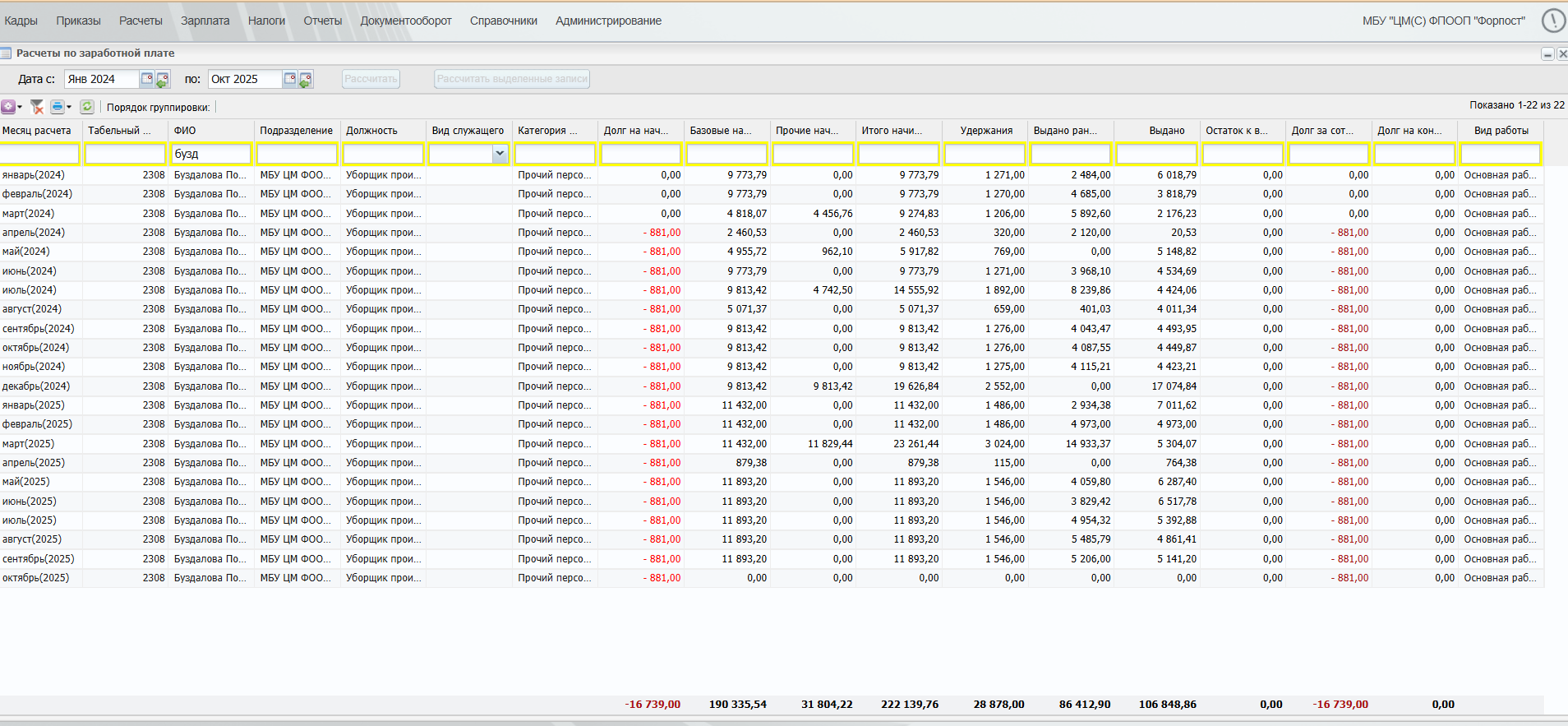This screenshot has width=1568, height=726.
Task: Click the purple gear settings icon
Action: [8, 107]
